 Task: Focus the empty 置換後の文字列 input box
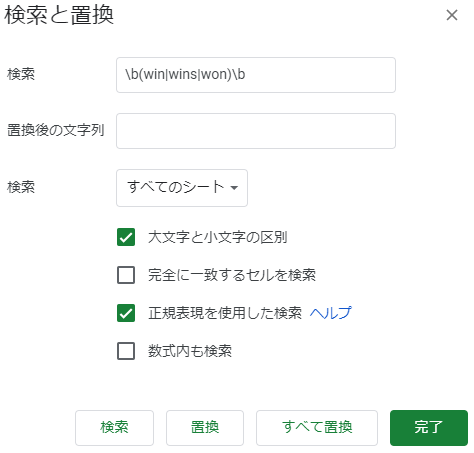[256, 131]
